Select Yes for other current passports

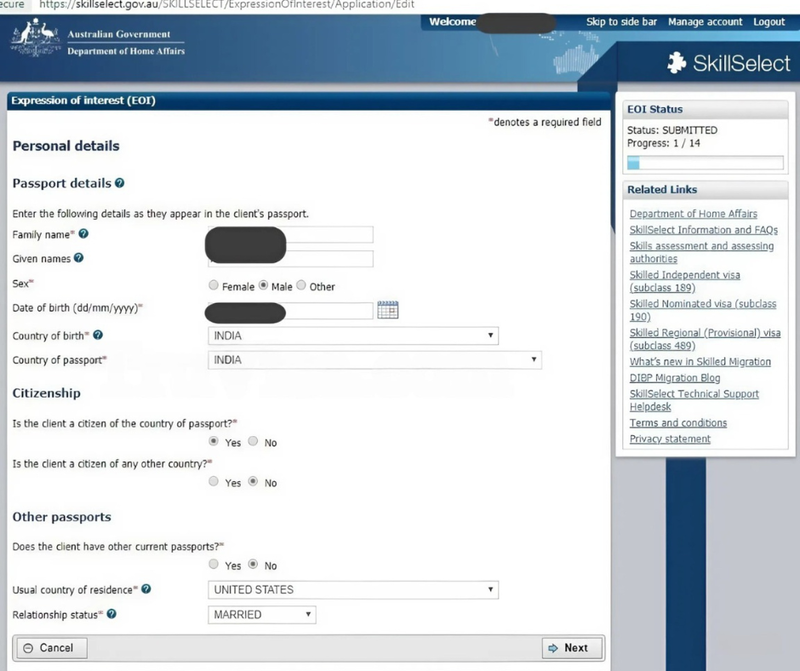coord(213,564)
